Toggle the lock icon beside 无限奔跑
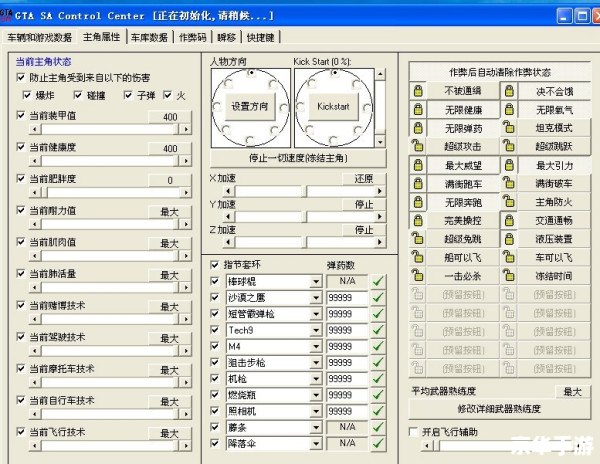Image resolution: width=600 pixels, height=464 pixels. pyautogui.click(x=418, y=202)
